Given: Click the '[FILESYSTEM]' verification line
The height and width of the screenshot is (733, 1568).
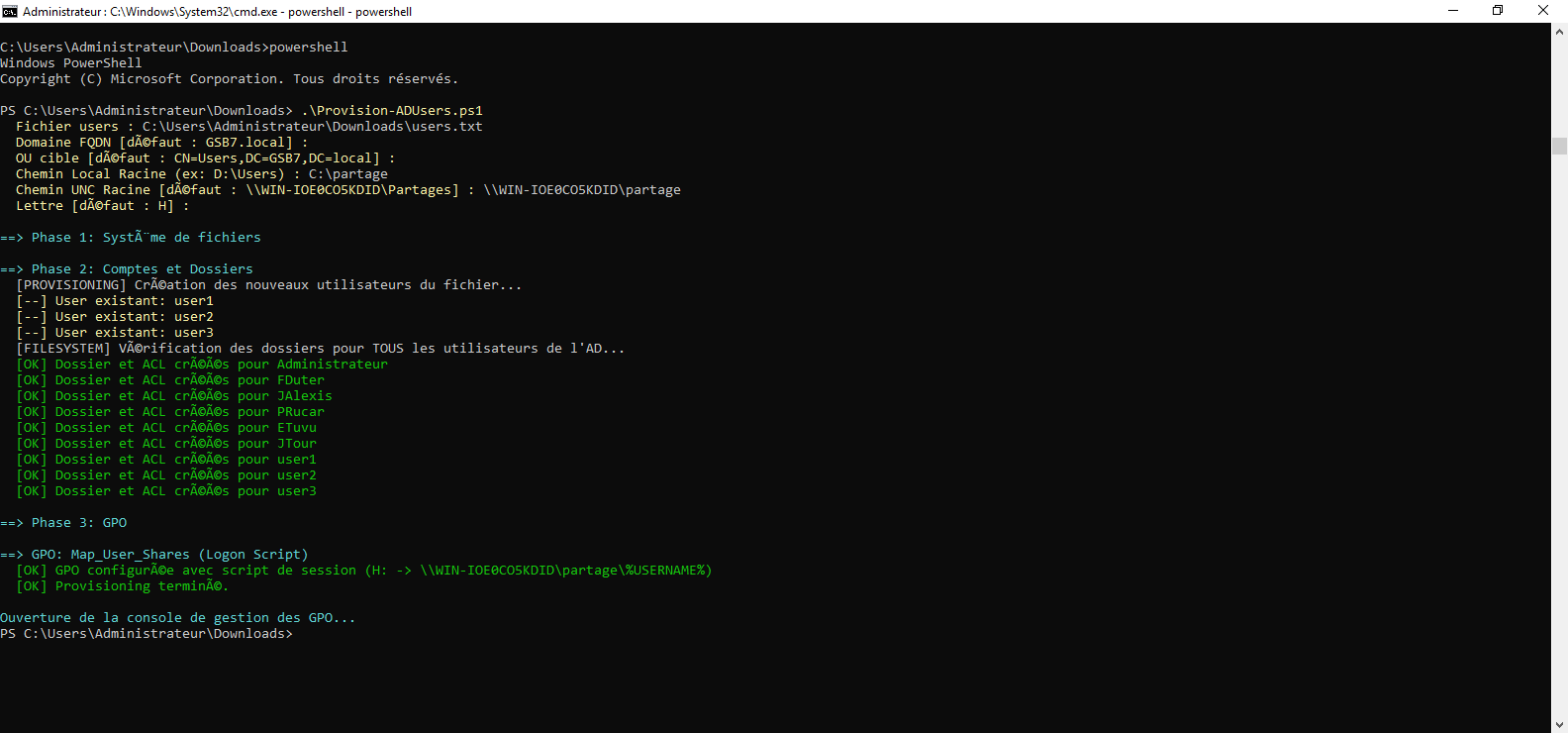Looking at the screenshot, I should point(321,348).
